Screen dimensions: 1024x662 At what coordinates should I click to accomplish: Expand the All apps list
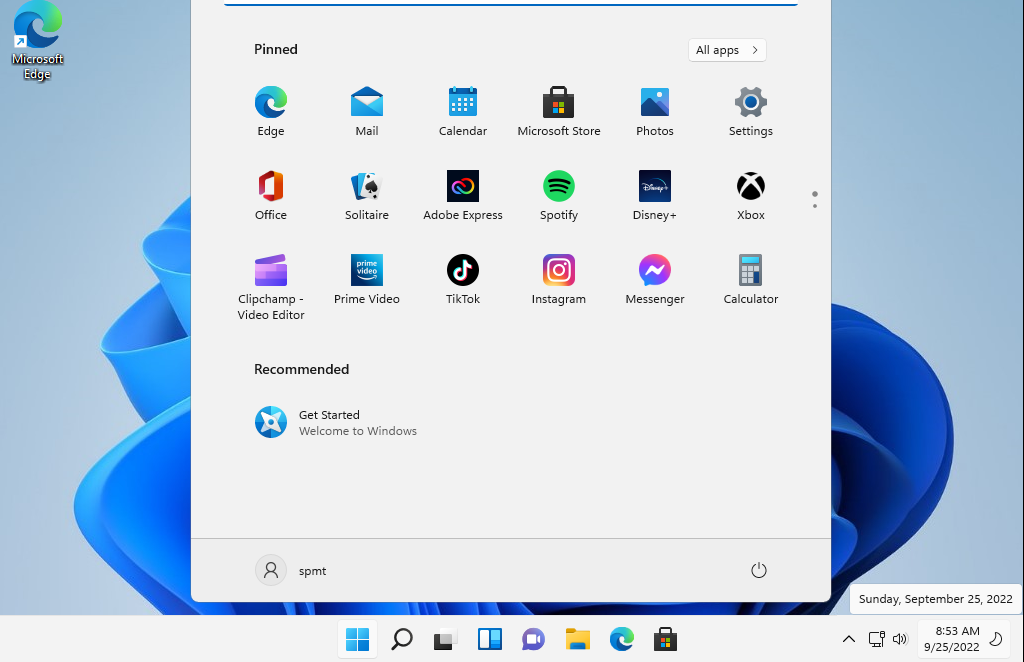click(x=727, y=50)
